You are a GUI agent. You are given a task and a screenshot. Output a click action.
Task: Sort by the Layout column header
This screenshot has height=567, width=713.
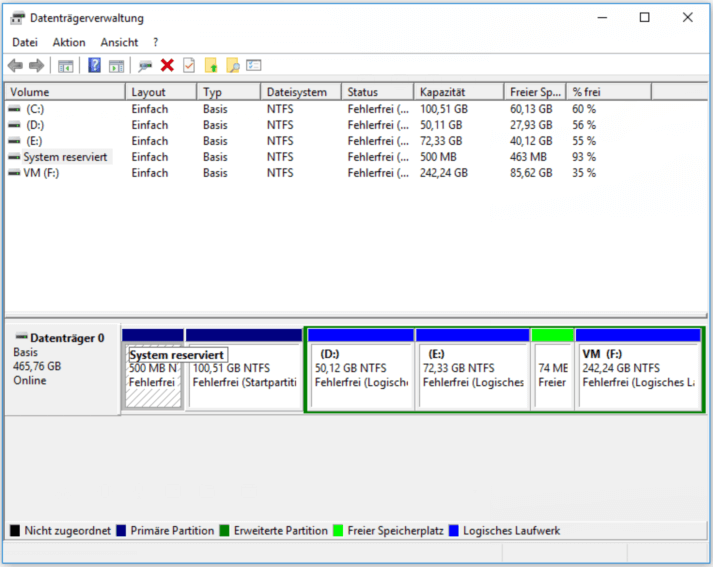point(161,92)
